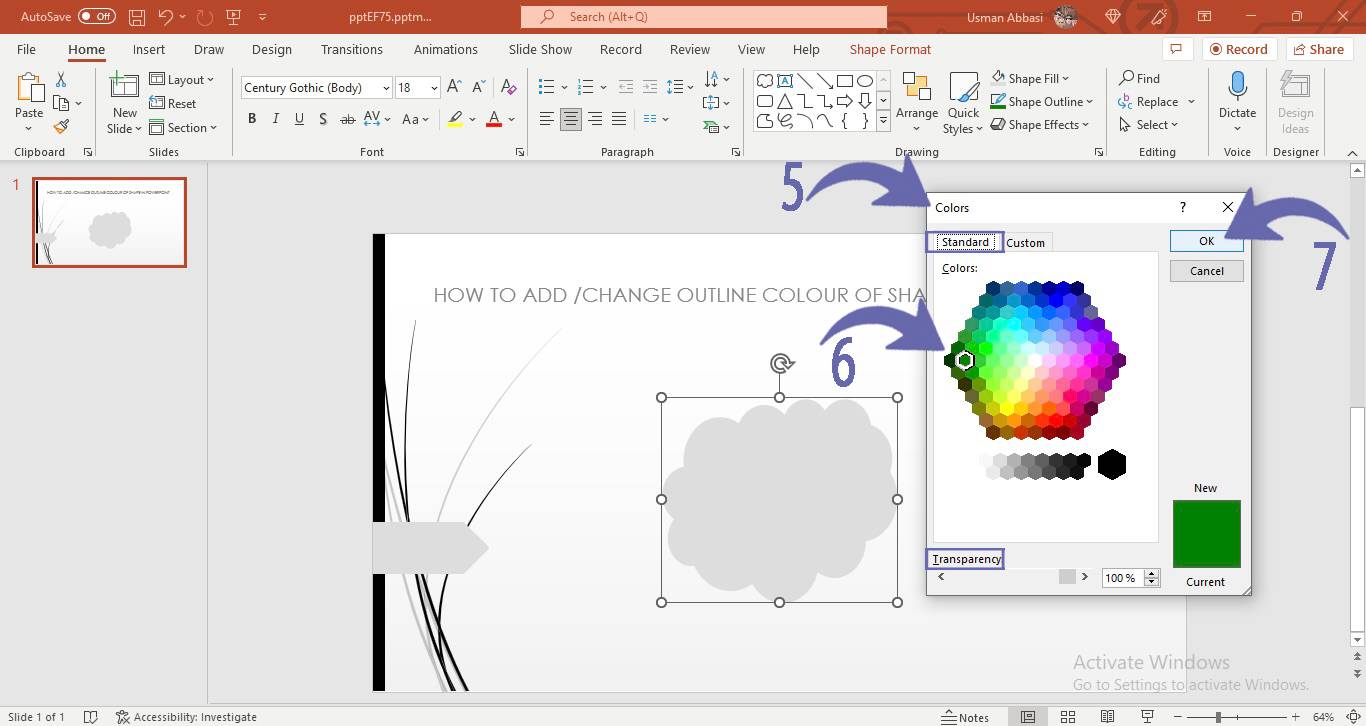Pick the white center hexagon color
Image resolution: width=1366 pixels, height=726 pixels.
1036,359
